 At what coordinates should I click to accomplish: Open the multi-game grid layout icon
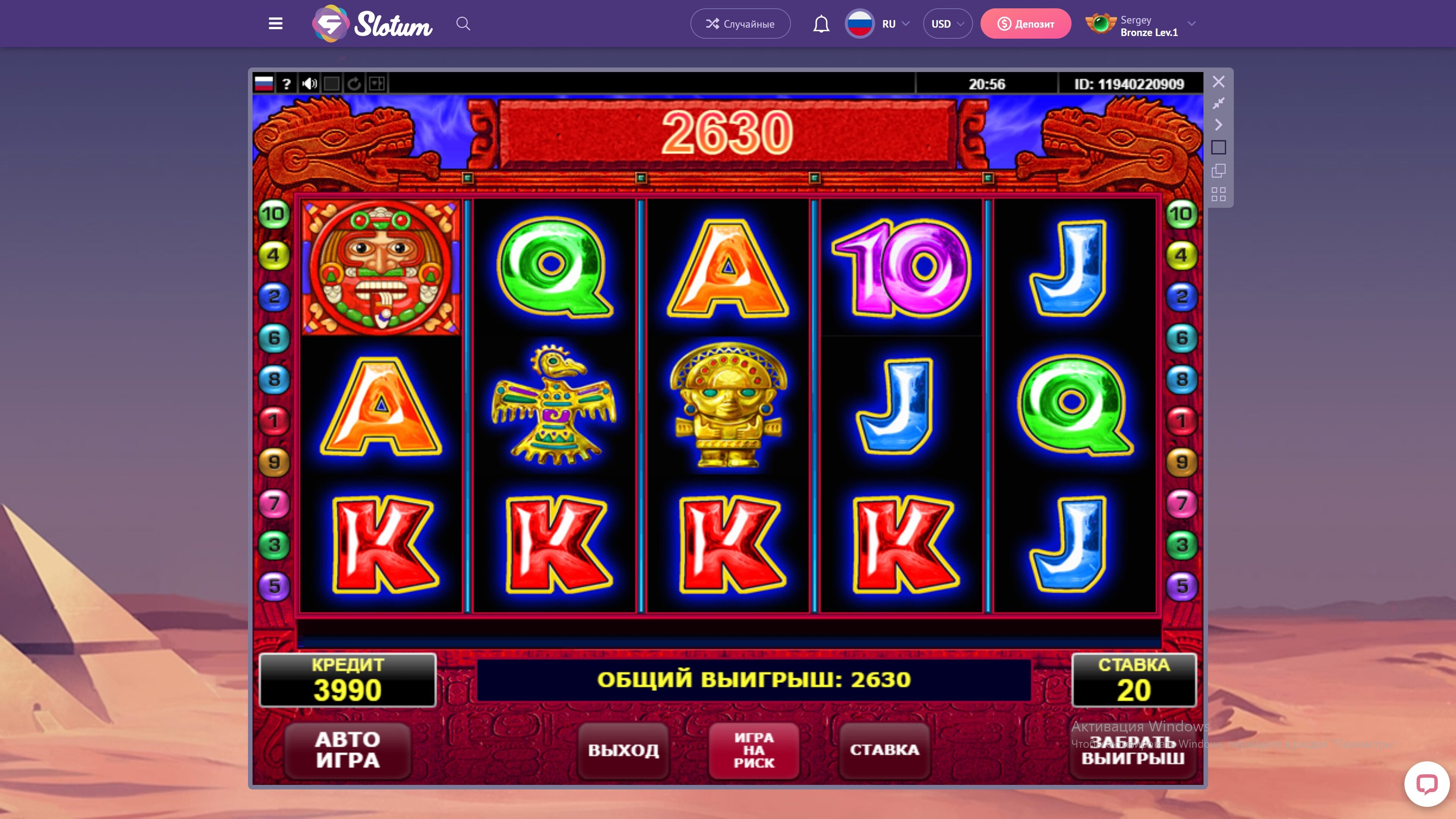[x=1219, y=194]
